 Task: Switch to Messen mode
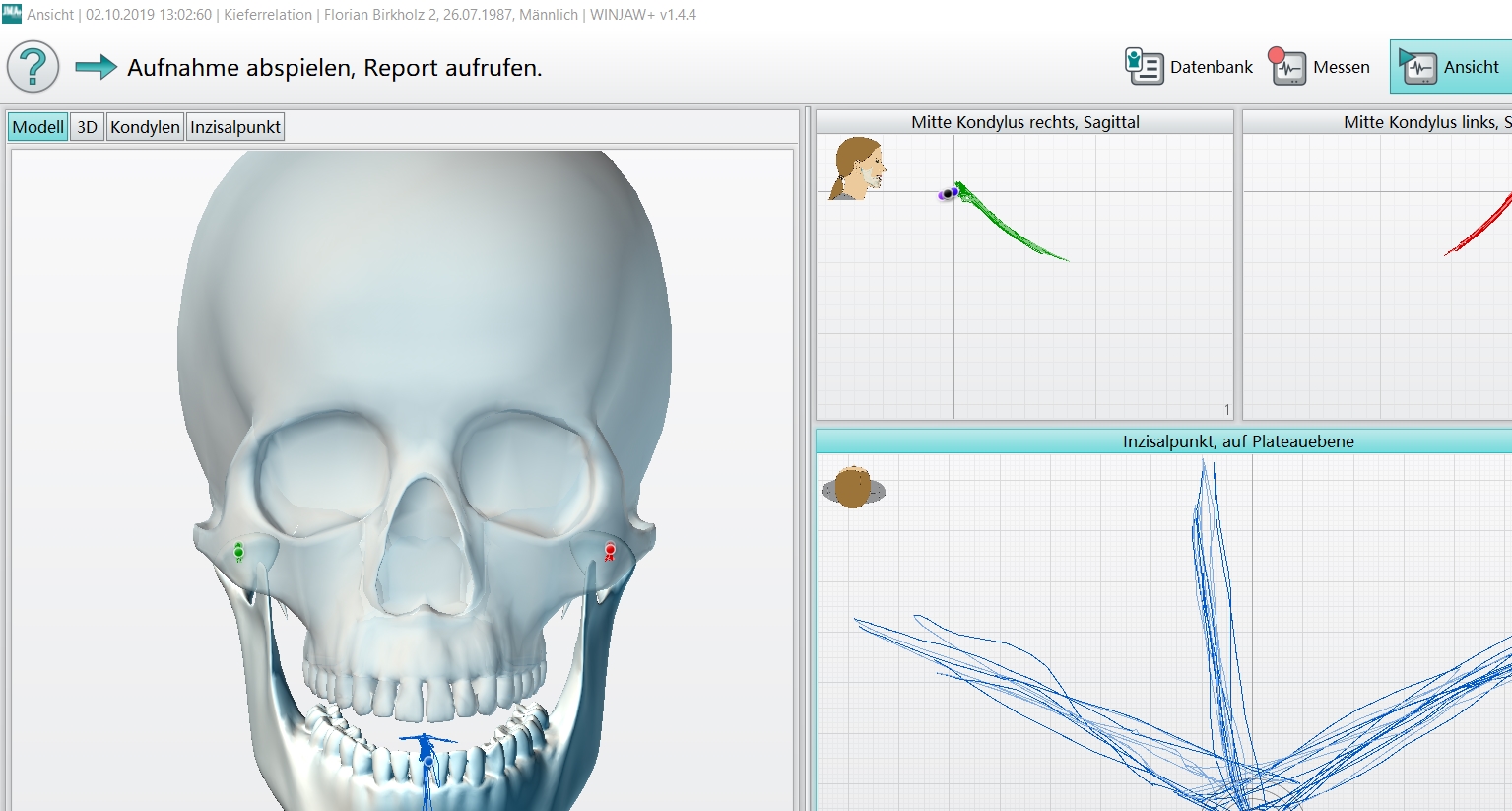[1320, 67]
